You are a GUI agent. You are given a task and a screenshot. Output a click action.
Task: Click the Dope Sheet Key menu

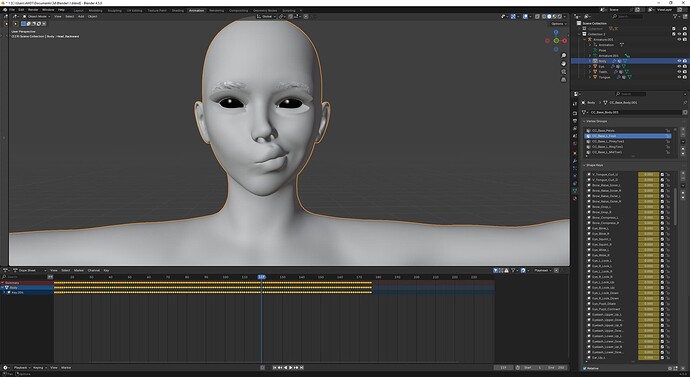[106, 271]
